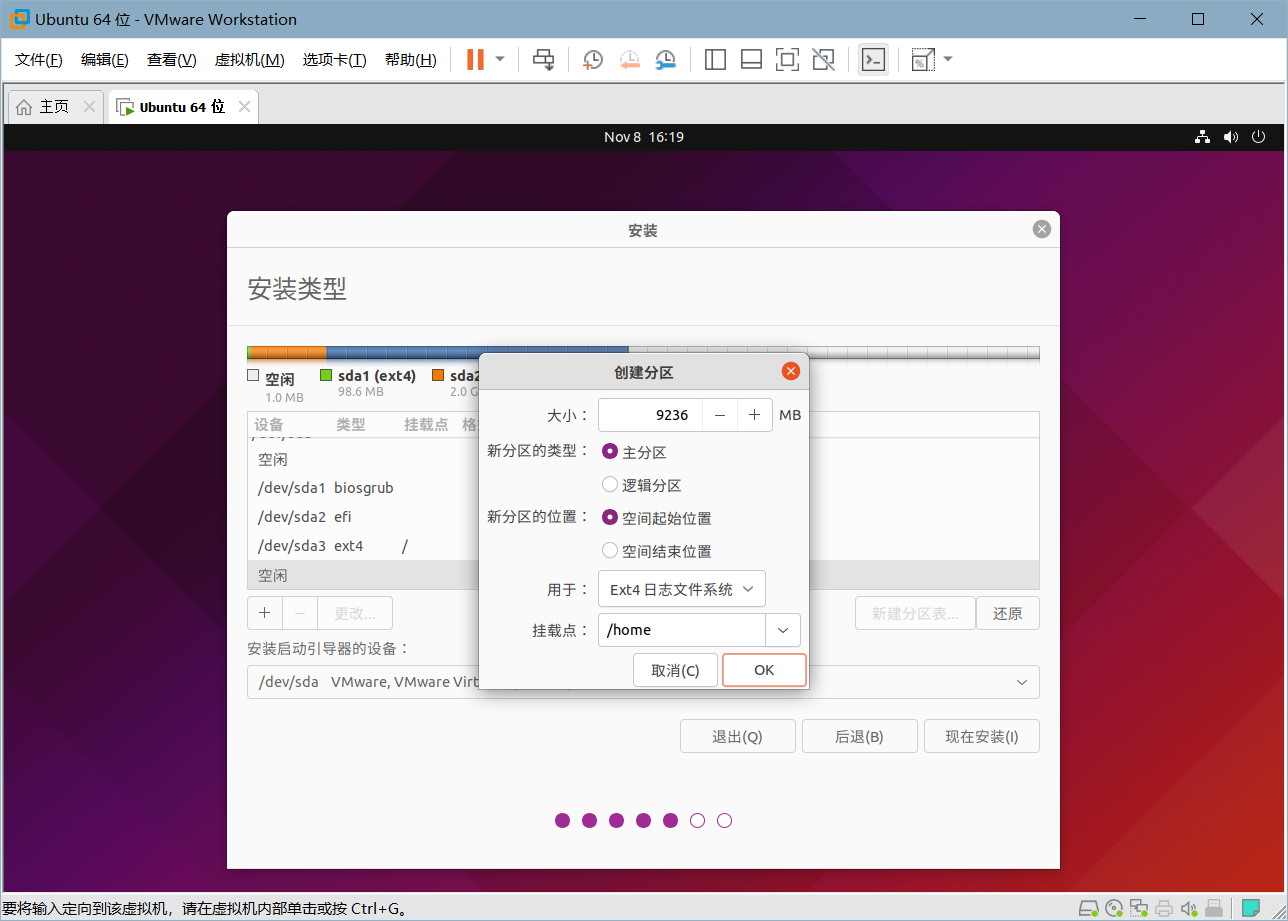Screen dimensions: 1288x921
Task: Send Ctrl+Alt+Del to the virtual machine
Action: 543,60
